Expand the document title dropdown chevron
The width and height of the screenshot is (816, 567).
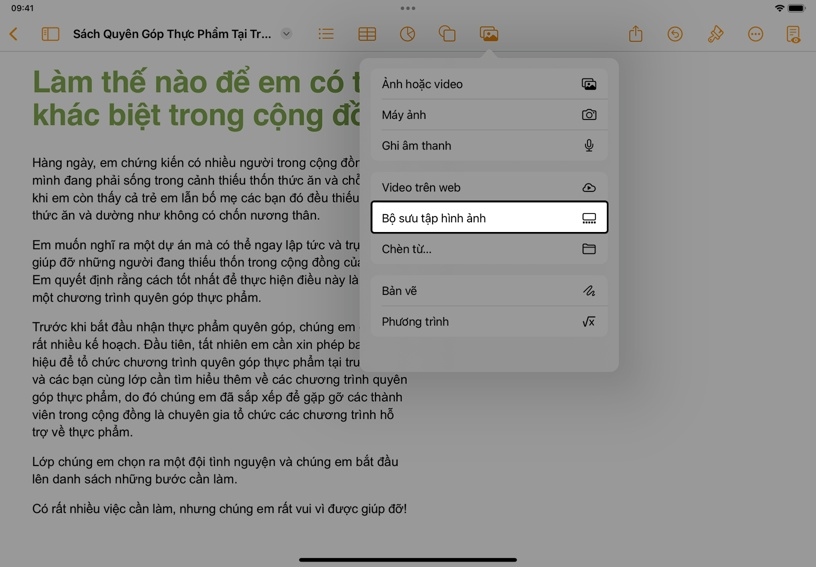tap(286, 34)
